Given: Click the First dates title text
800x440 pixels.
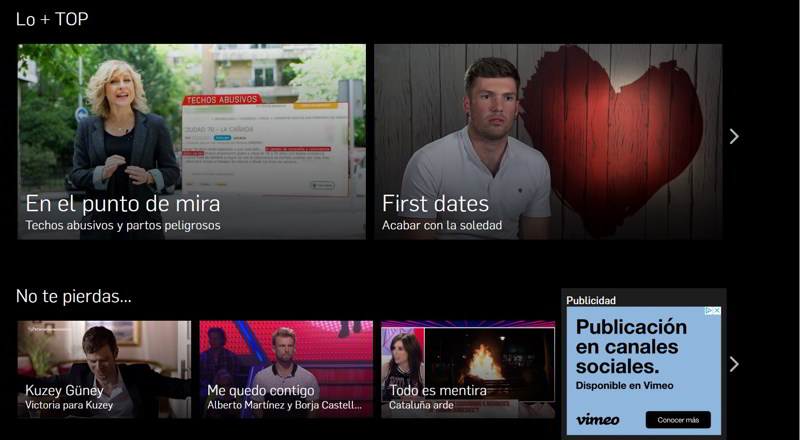Looking at the screenshot, I should pyautogui.click(x=435, y=203).
